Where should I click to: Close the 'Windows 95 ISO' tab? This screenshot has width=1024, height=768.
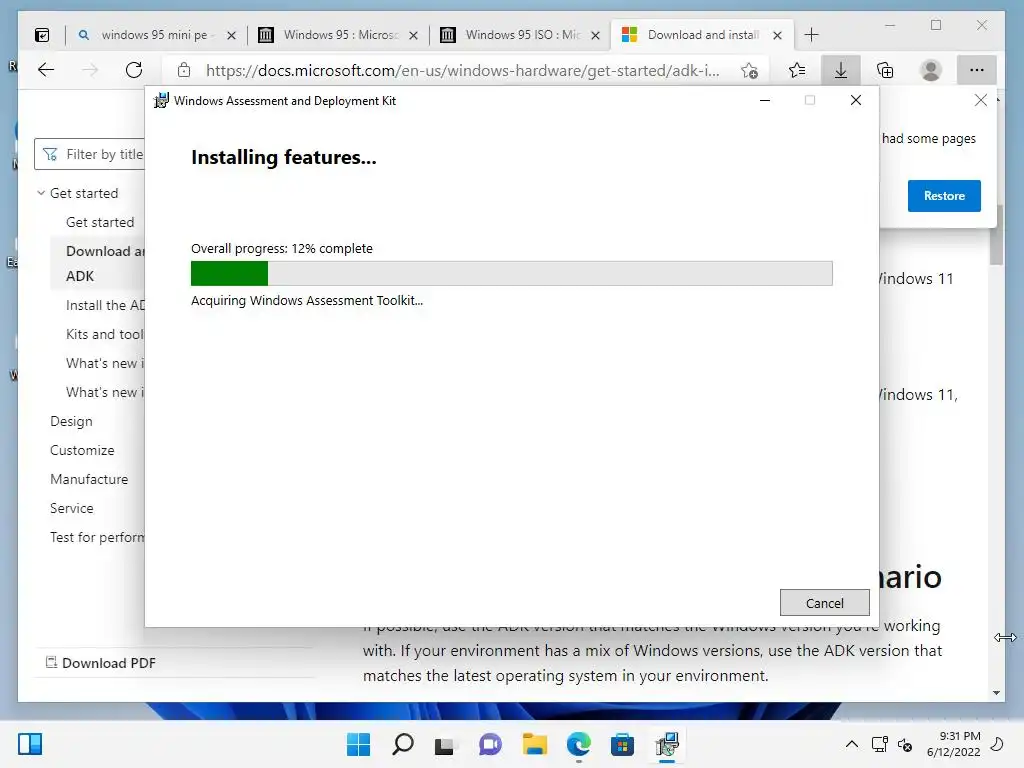pyautogui.click(x=596, y=35)
